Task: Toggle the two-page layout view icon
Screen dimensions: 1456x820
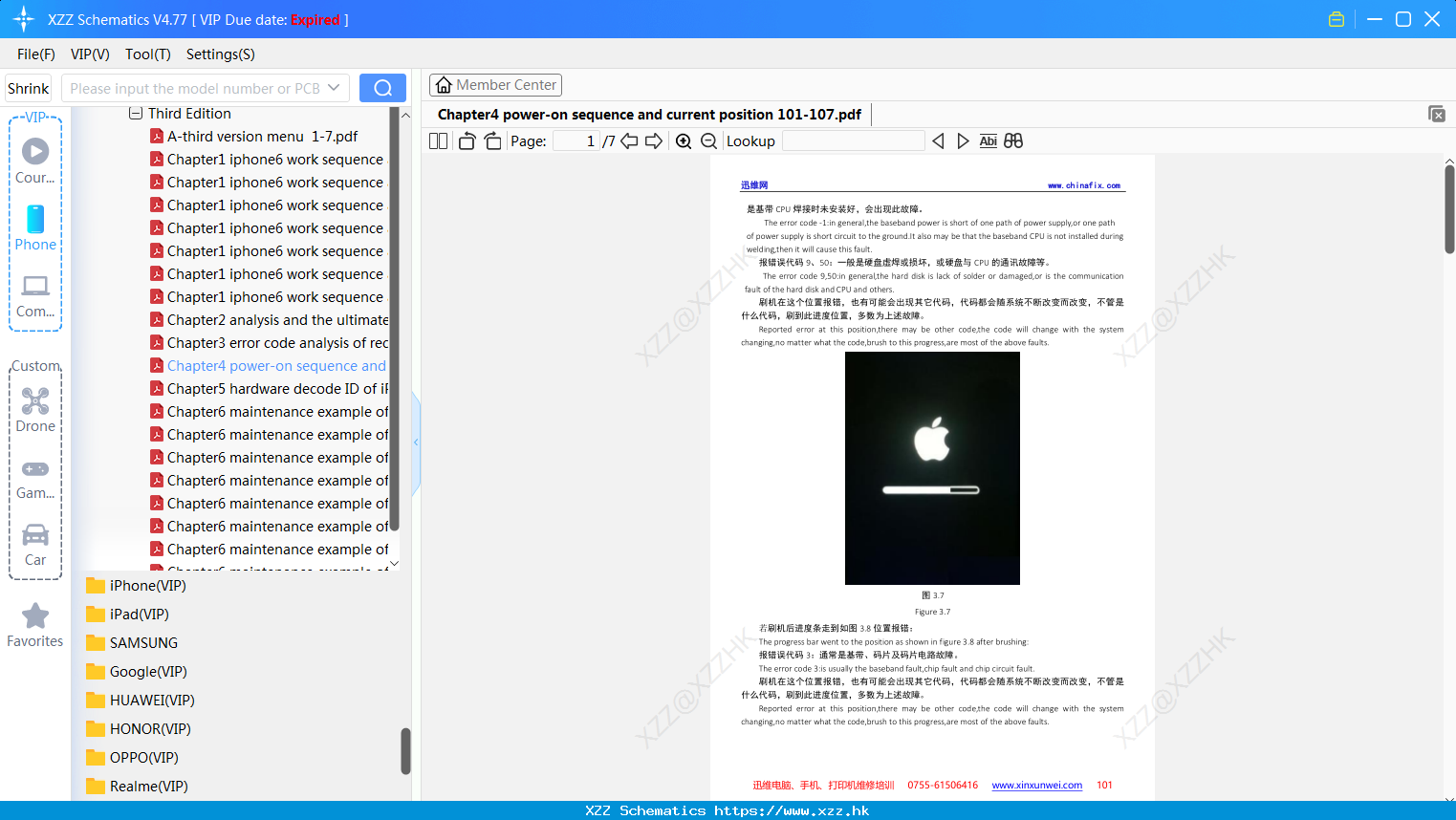Action: click(x=439, y=141)
